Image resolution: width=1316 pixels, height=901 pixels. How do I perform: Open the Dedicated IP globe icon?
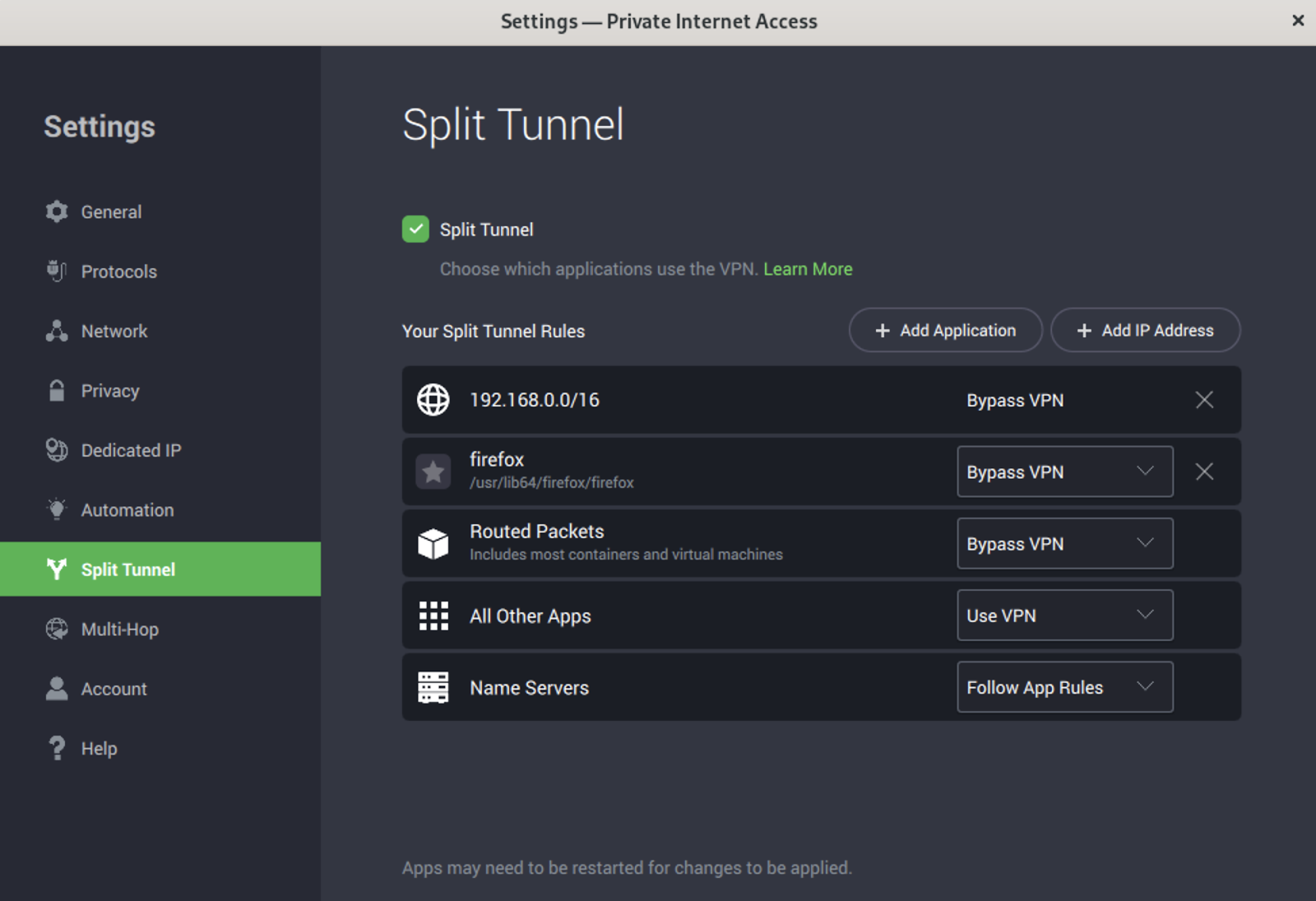[57, 450]
